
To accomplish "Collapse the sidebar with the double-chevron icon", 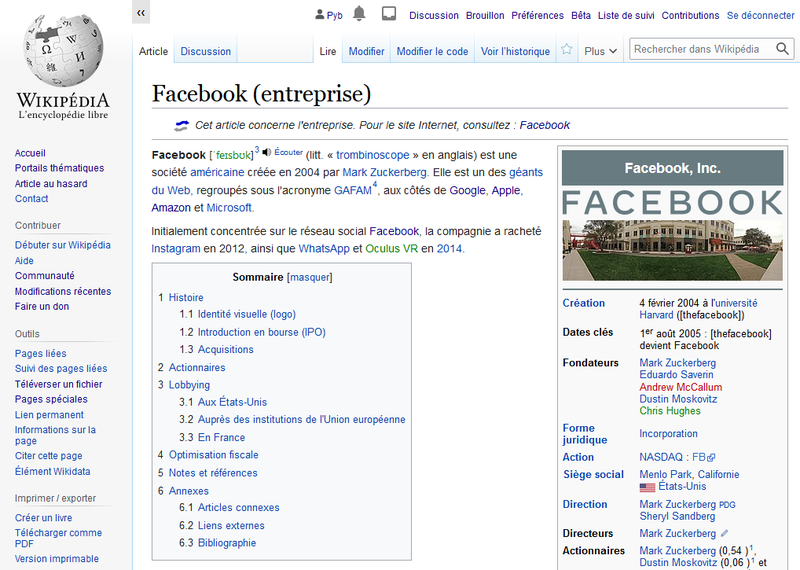I will [x=141, y=13].
